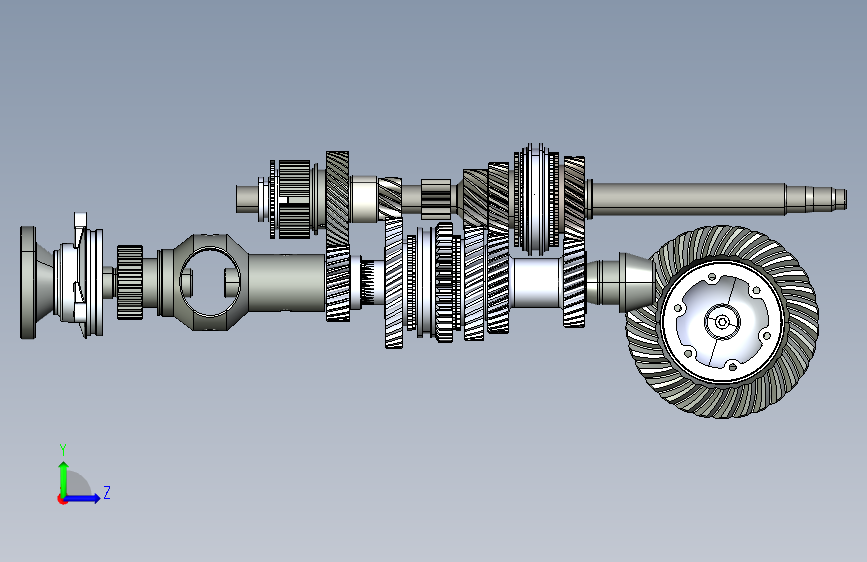
Task: Select the white differential hub inside ring gear
Action: (722, 321)
